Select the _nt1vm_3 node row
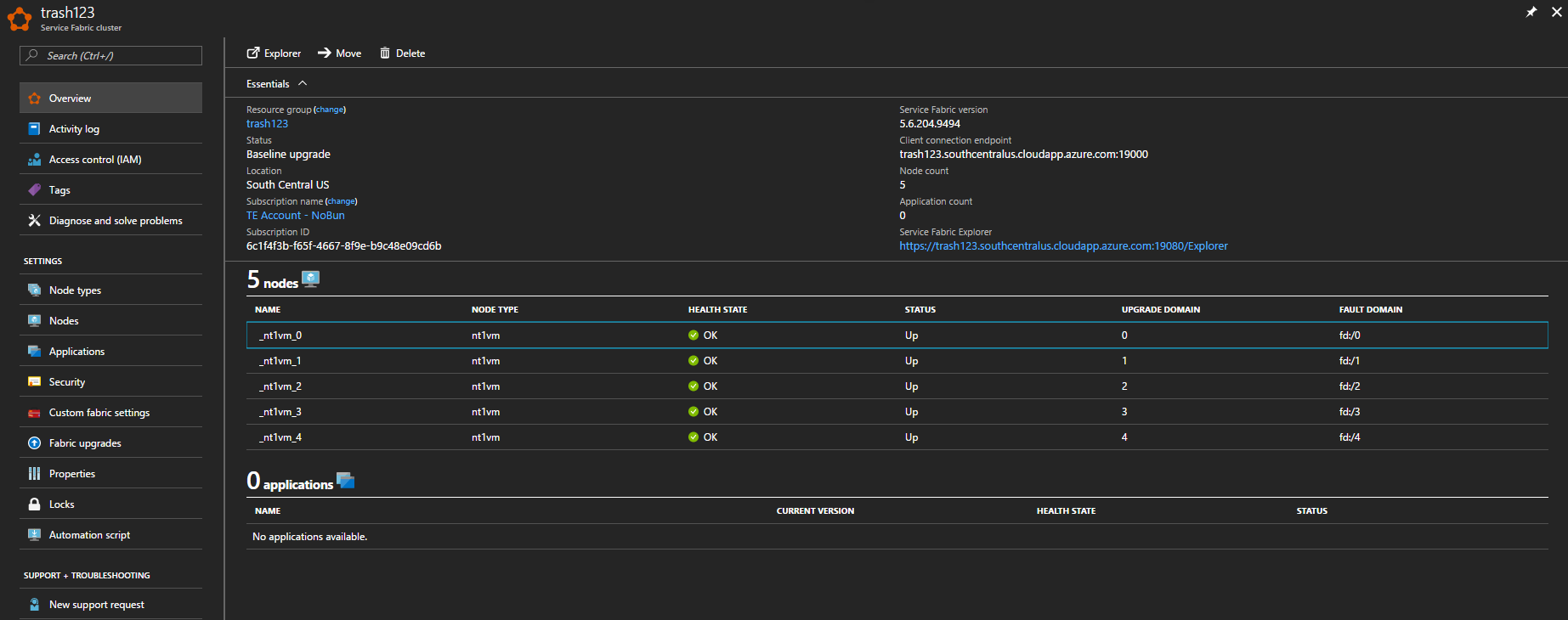 (897, 411)
